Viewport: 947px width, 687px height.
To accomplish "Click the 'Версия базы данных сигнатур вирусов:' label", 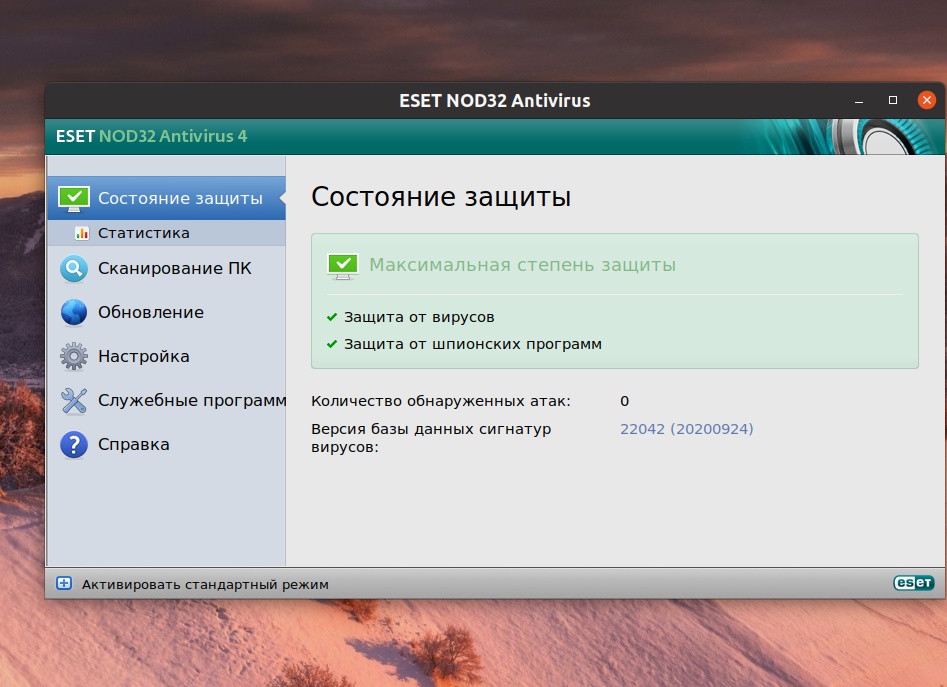I will coord(431,438).
